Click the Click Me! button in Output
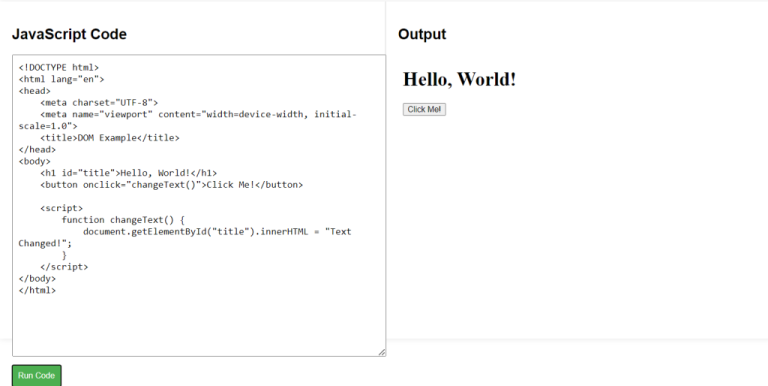 424,109
